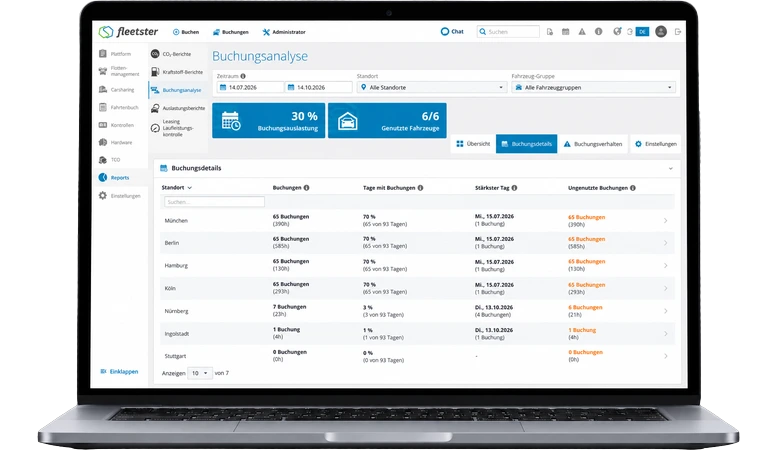Open Flottenmanagement in the sidebar

[x=119, y=71]
